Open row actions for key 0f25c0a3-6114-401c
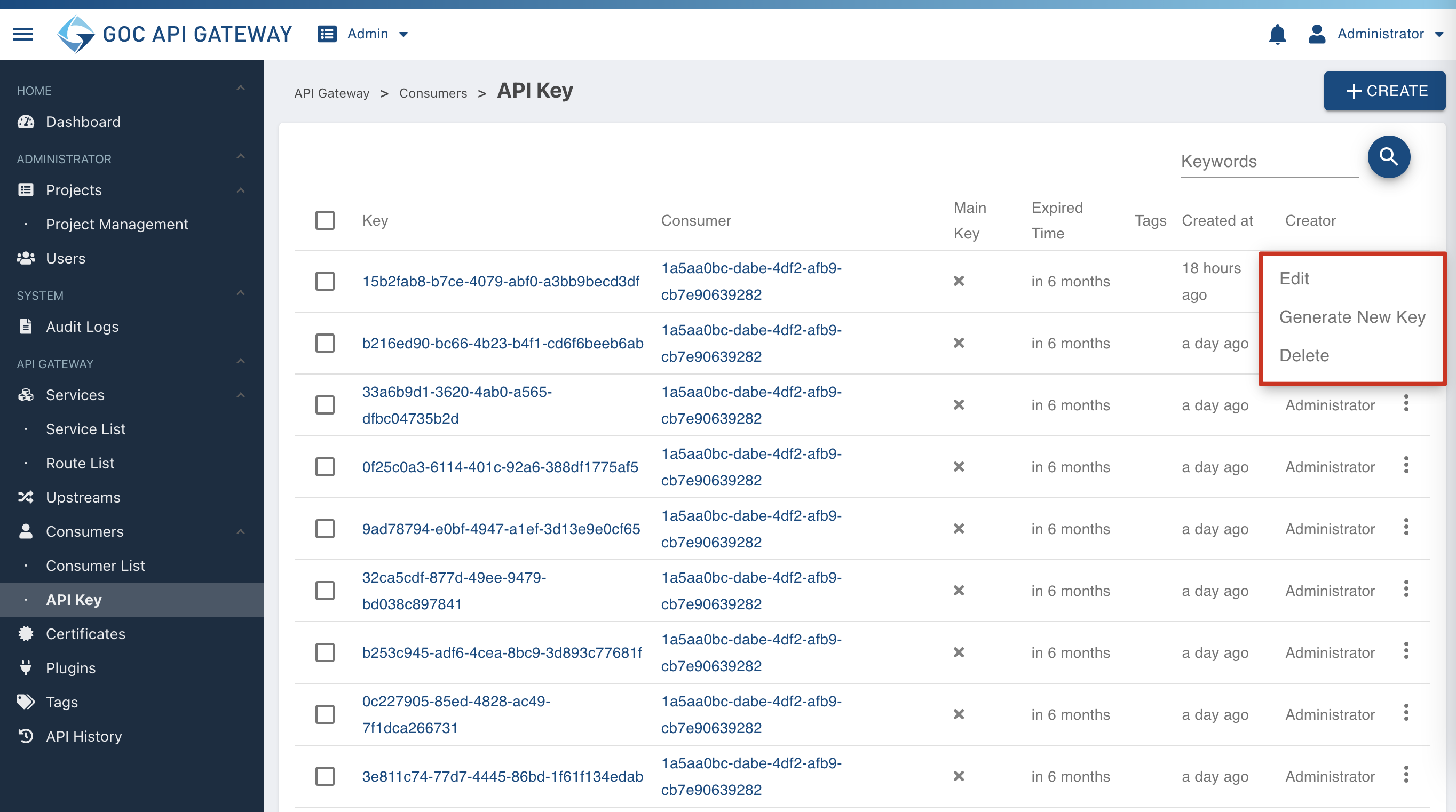 1406,465
